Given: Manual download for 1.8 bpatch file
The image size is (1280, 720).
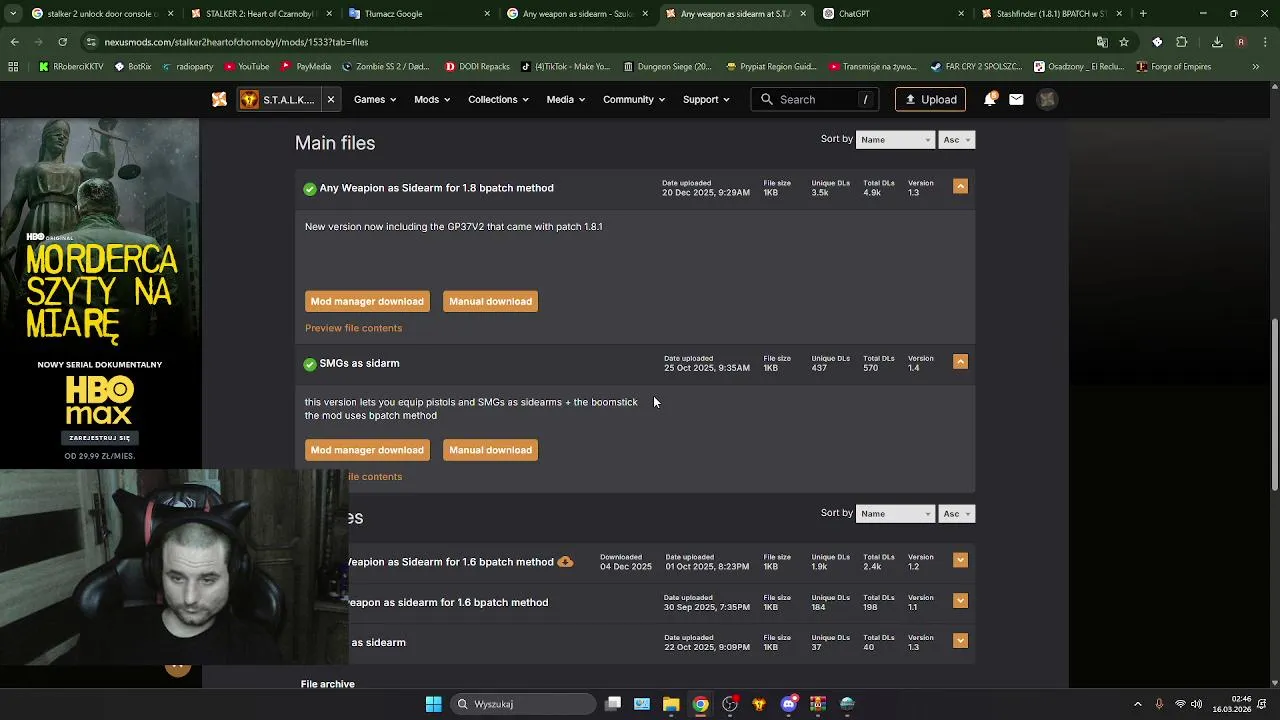Looking at the screenshot, I should (490, 301).
